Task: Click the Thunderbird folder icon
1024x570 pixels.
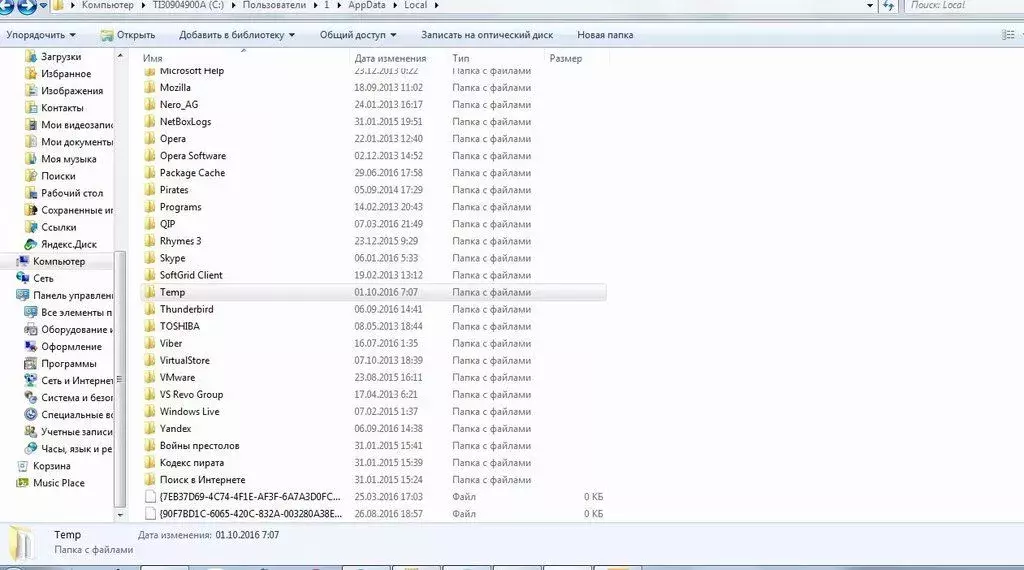Action: [150, 309]
